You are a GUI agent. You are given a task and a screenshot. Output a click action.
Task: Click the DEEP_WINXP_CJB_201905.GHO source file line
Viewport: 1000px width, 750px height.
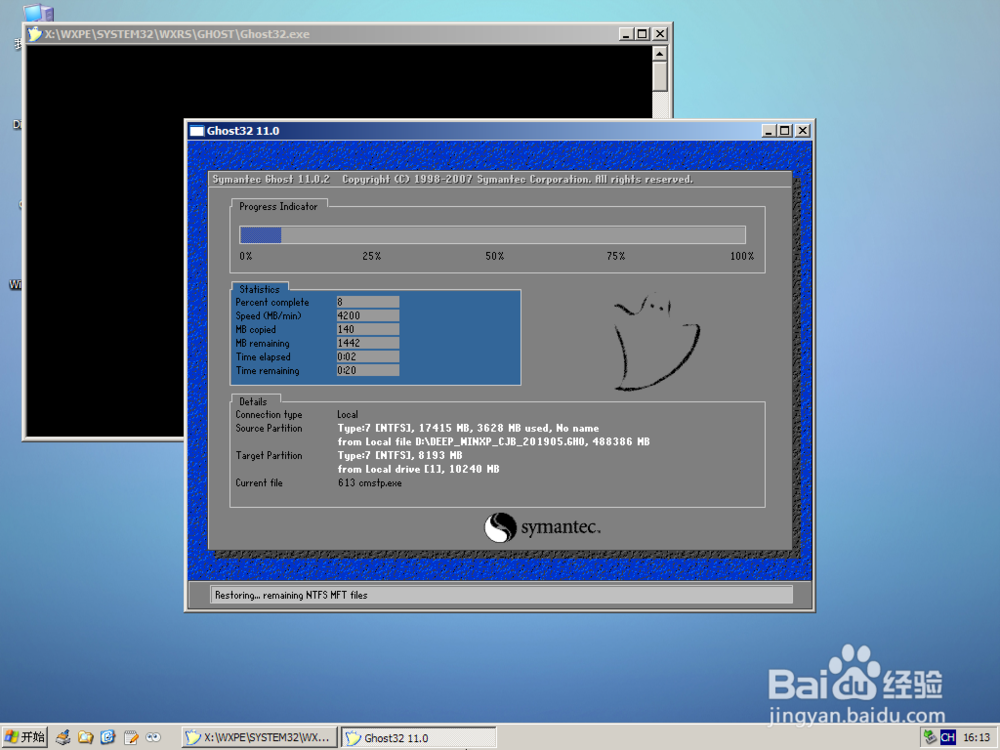(x=494, y=441)
